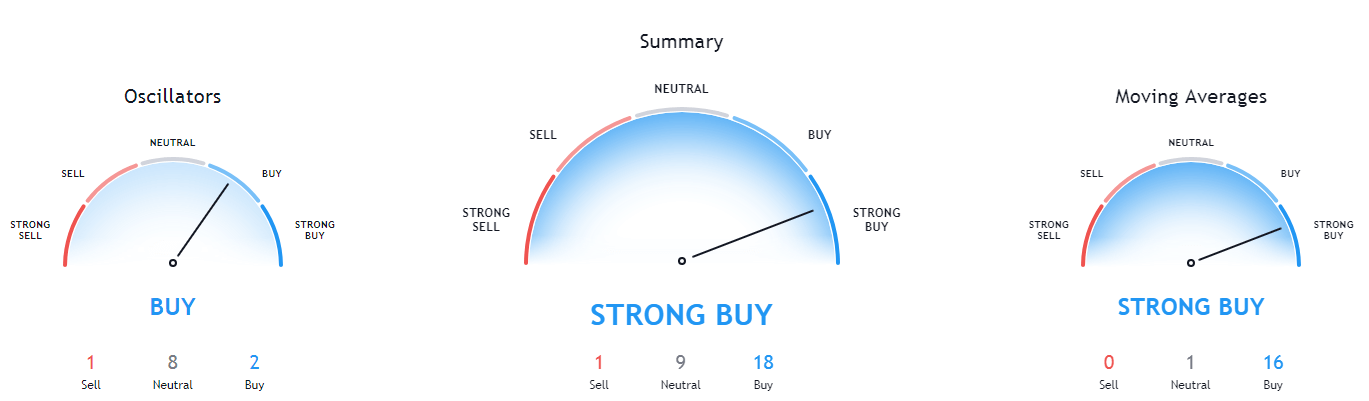Viewport: 1369px width, 401px height.
Task: Click the Oscillators BUY rating text
Action: (173, 307)
